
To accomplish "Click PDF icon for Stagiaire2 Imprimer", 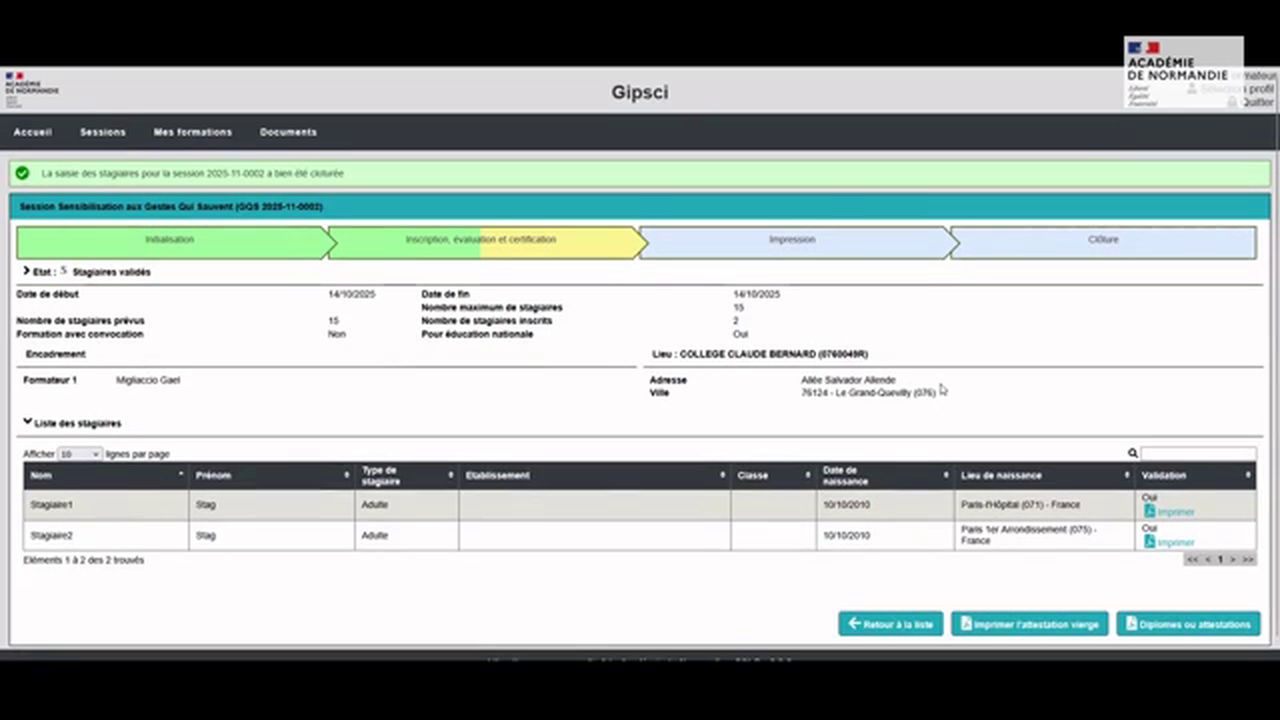I will tap(1149, 542).
